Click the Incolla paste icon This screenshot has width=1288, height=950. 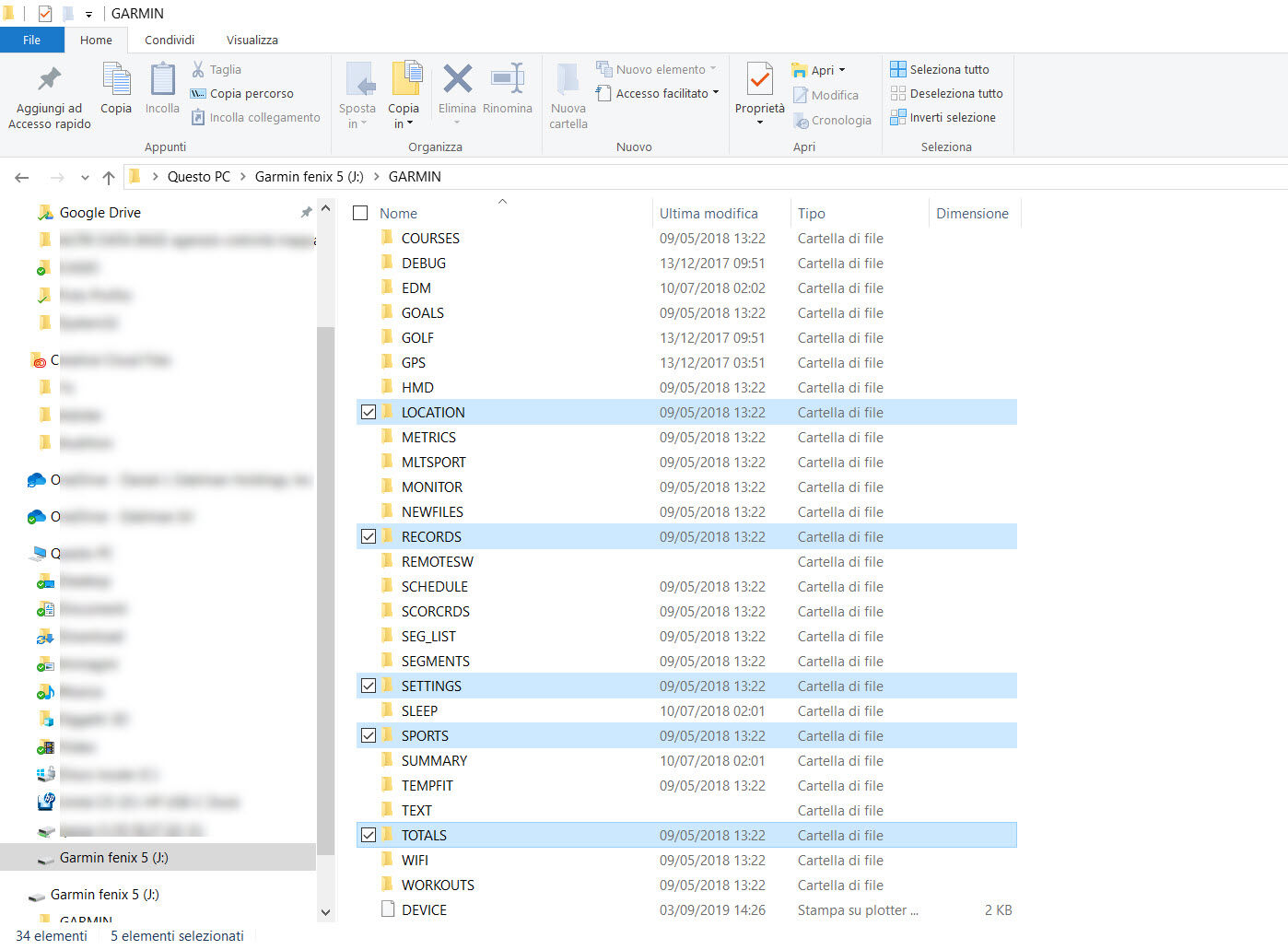(162, 81)
